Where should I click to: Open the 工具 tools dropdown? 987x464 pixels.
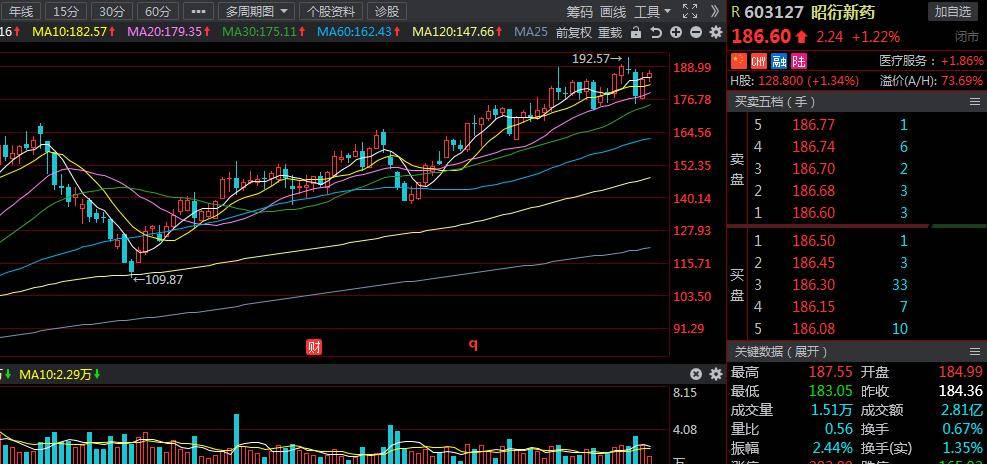(x=653, y=11)
